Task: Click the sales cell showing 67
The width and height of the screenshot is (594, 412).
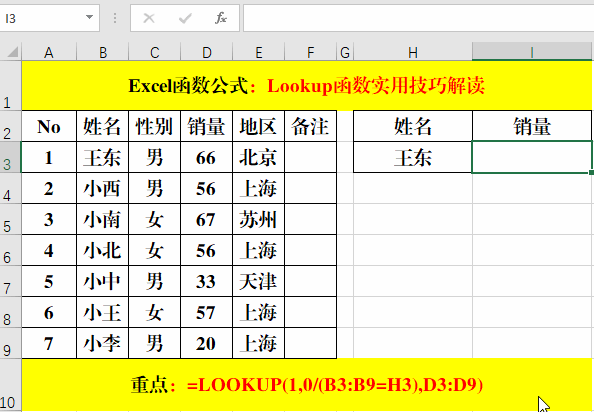Action: pyautogui.click(x=206, y=219)
